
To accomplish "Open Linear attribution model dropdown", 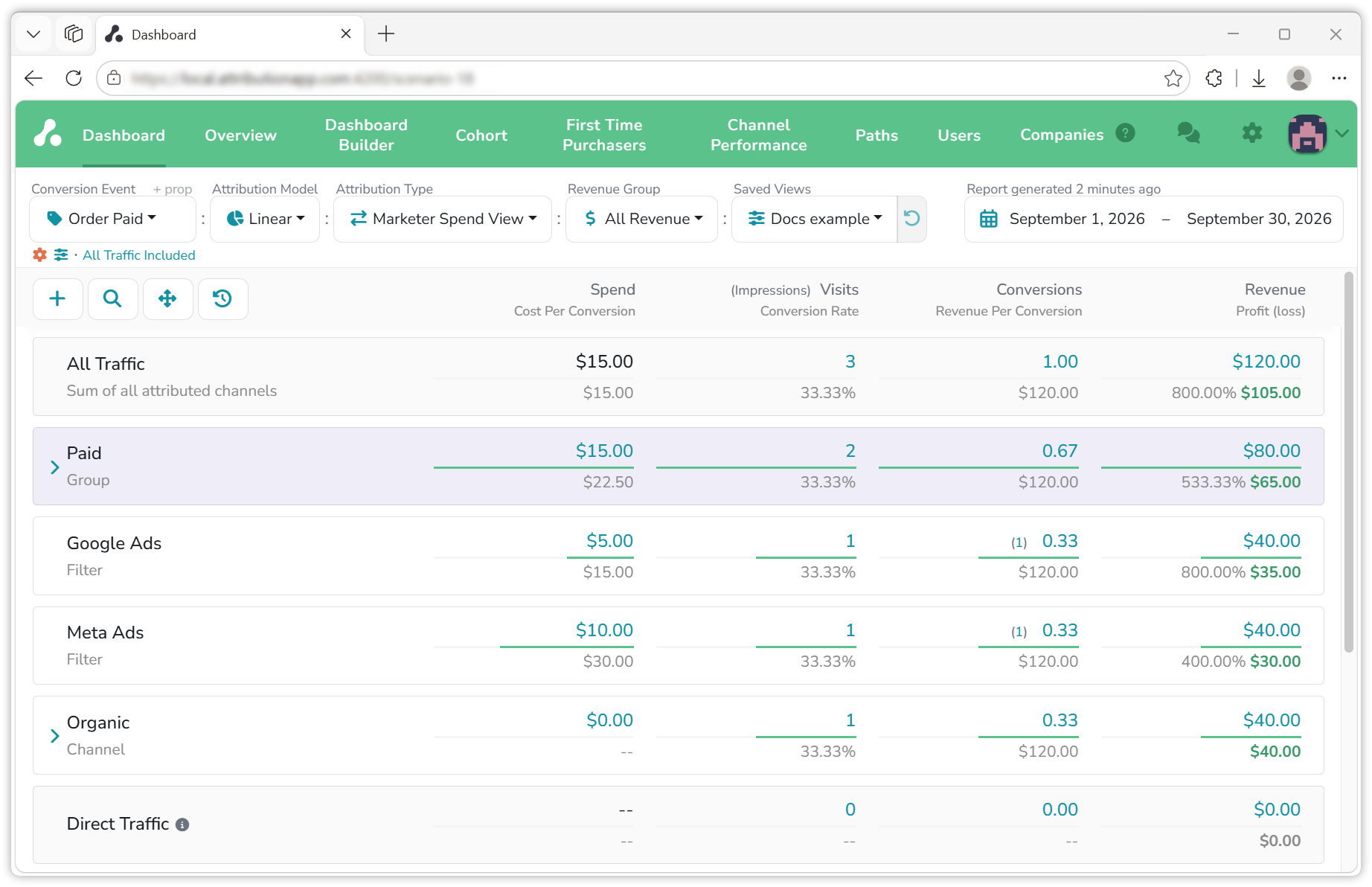I will point(265,219).
